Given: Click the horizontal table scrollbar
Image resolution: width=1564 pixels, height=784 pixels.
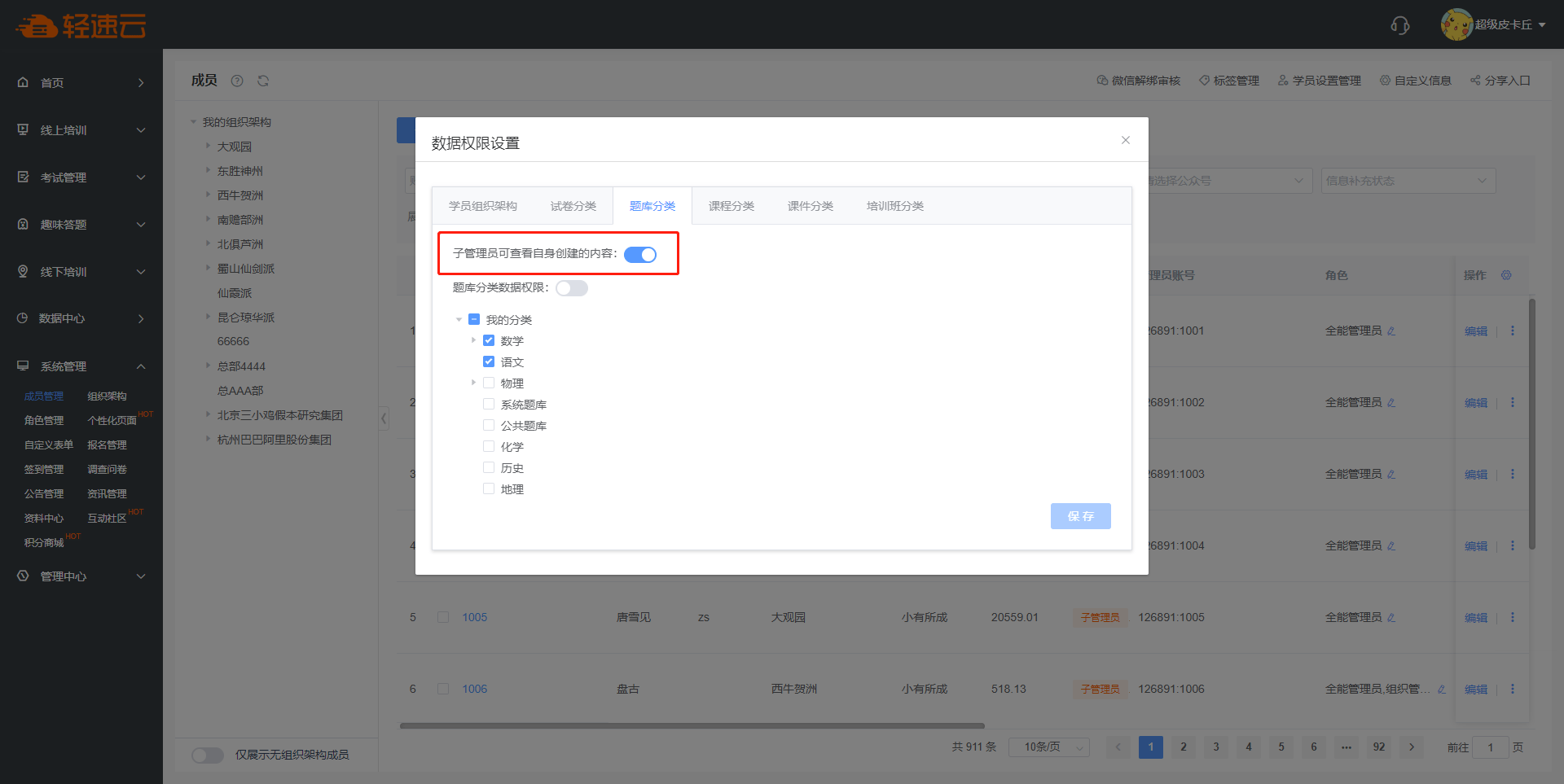Looking at the screenshot, I should click(x=692, y=725).
